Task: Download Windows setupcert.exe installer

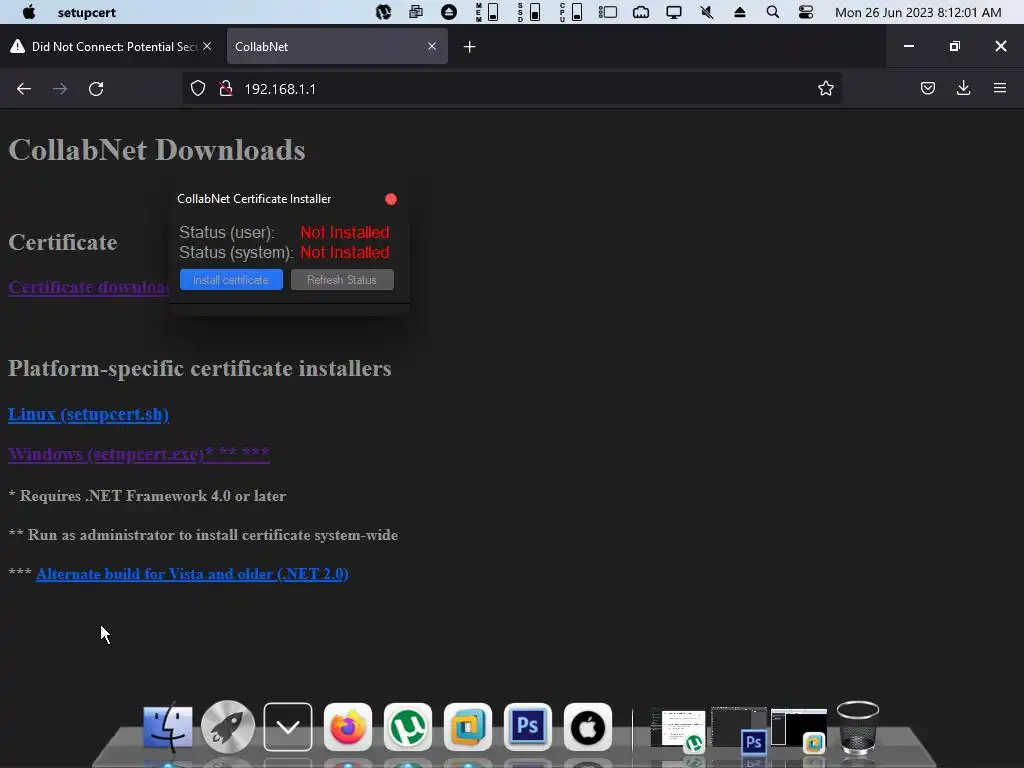Action: click(138, 453)
